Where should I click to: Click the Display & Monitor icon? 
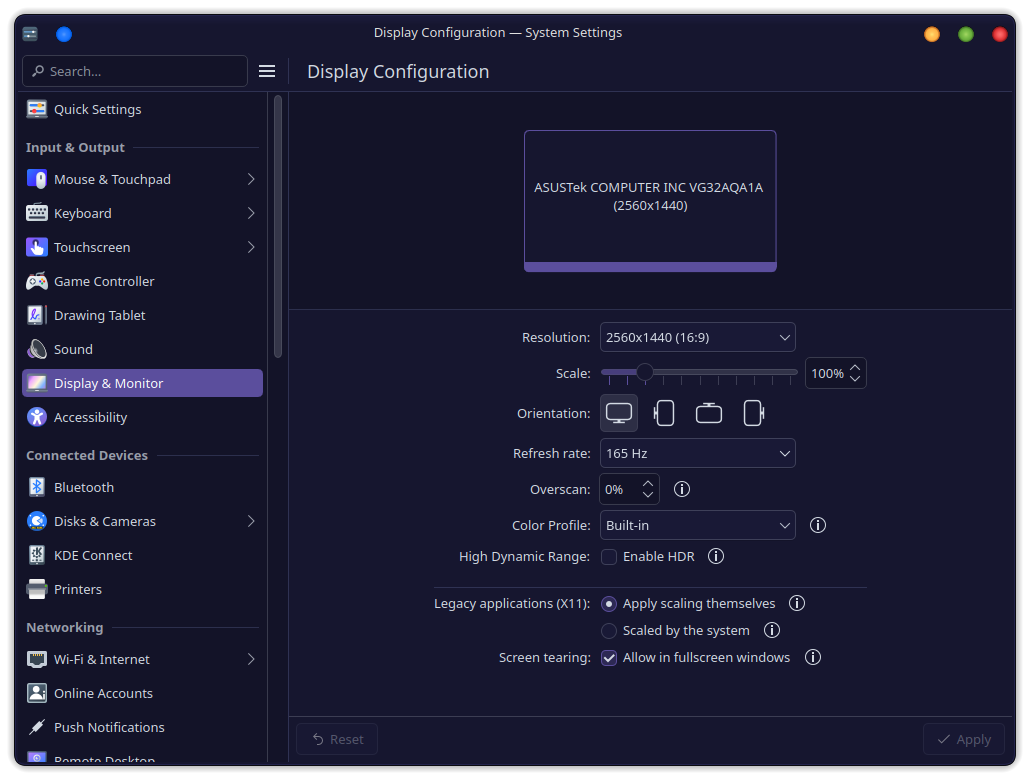click(x=37, y=383)
